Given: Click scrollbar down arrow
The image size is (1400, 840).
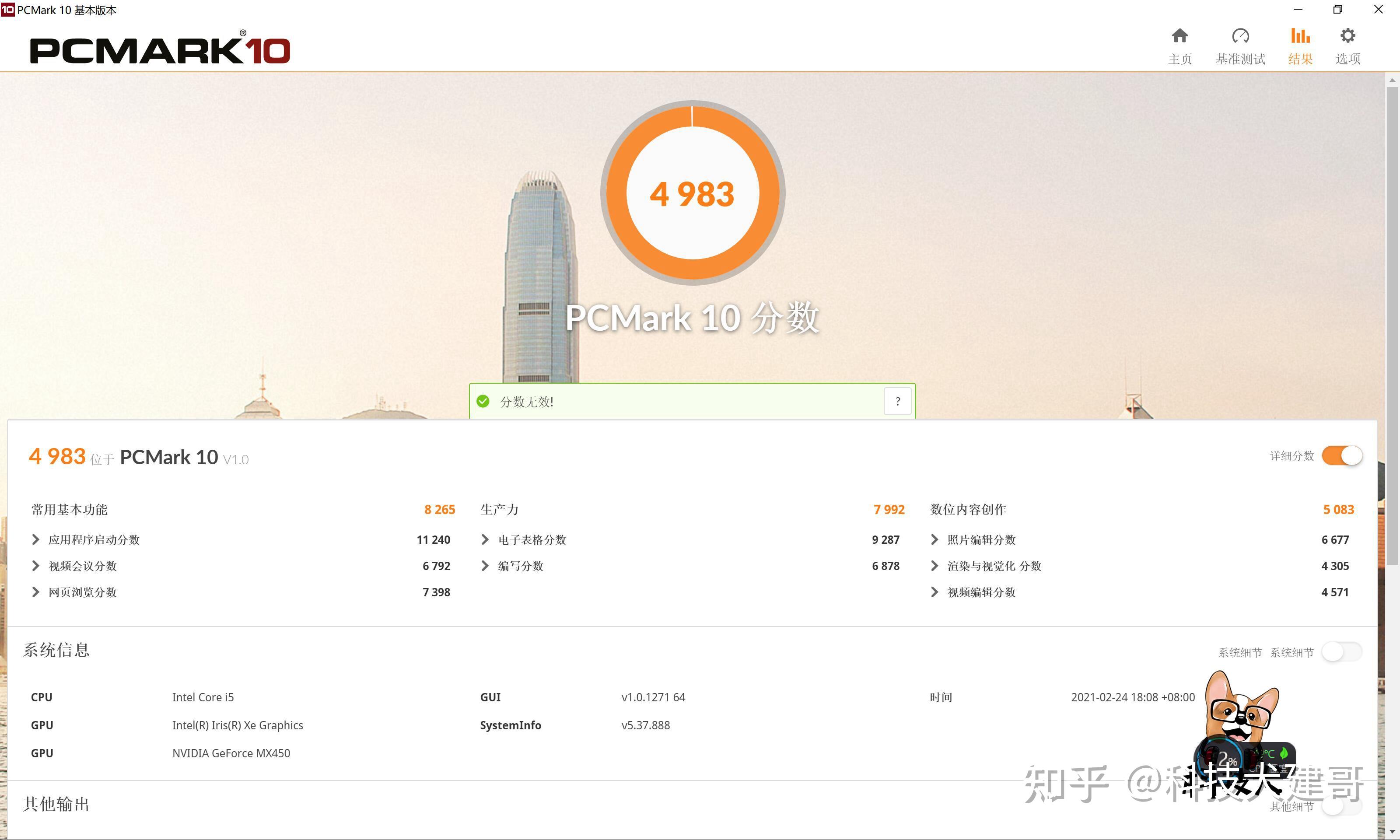Looking at the screenshot, I should point(1392,832).
